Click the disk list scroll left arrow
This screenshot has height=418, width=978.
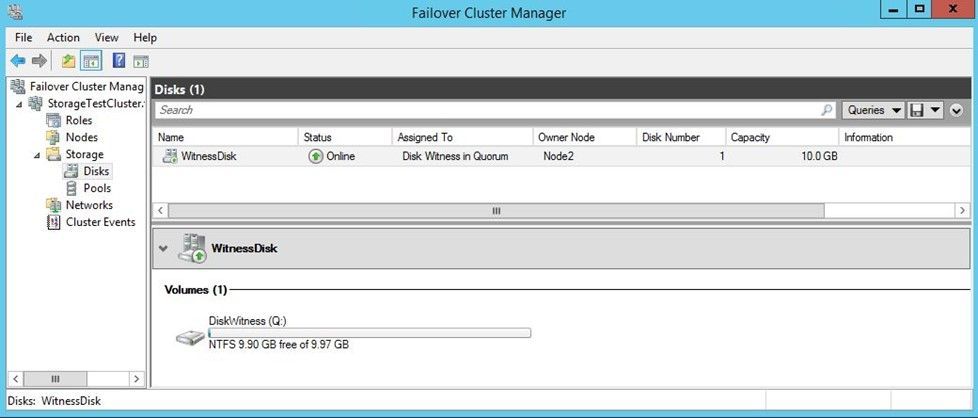pos(160,211)
